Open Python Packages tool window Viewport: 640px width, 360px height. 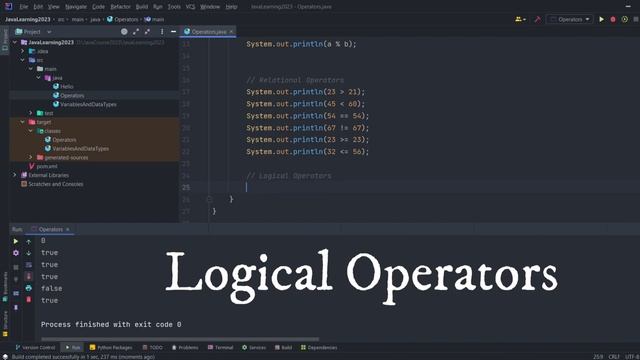(x=111, y=347)
